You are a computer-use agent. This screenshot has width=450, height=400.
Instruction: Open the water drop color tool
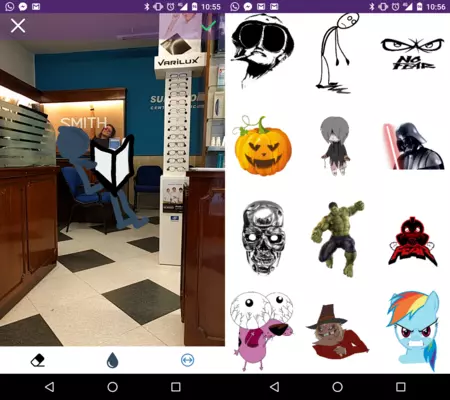pyautogui.click(x=112, y=360)
